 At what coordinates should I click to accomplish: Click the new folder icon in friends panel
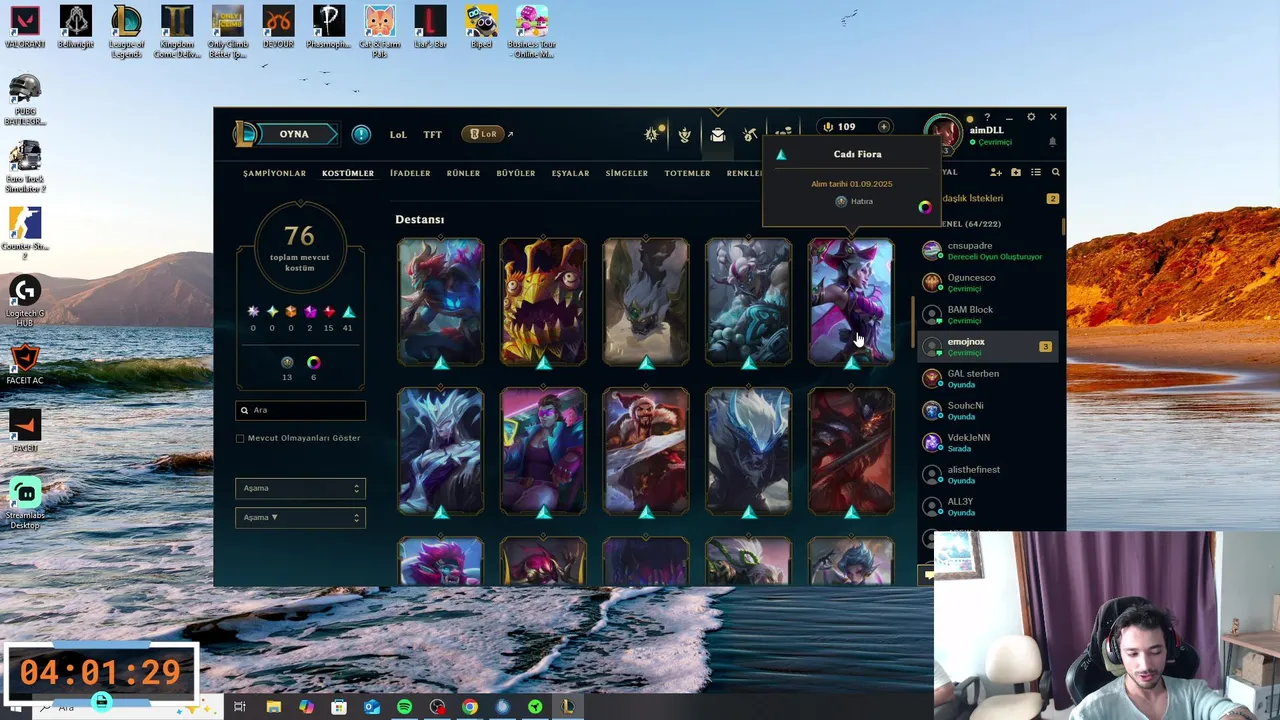tap(1016, 172)
